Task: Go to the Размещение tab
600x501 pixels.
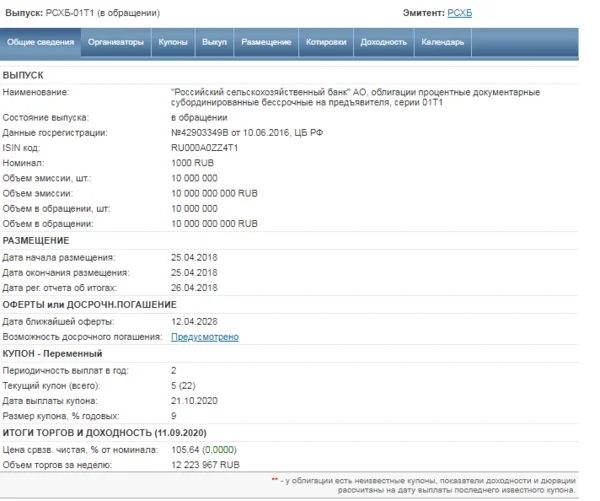Action: point(266,42)
